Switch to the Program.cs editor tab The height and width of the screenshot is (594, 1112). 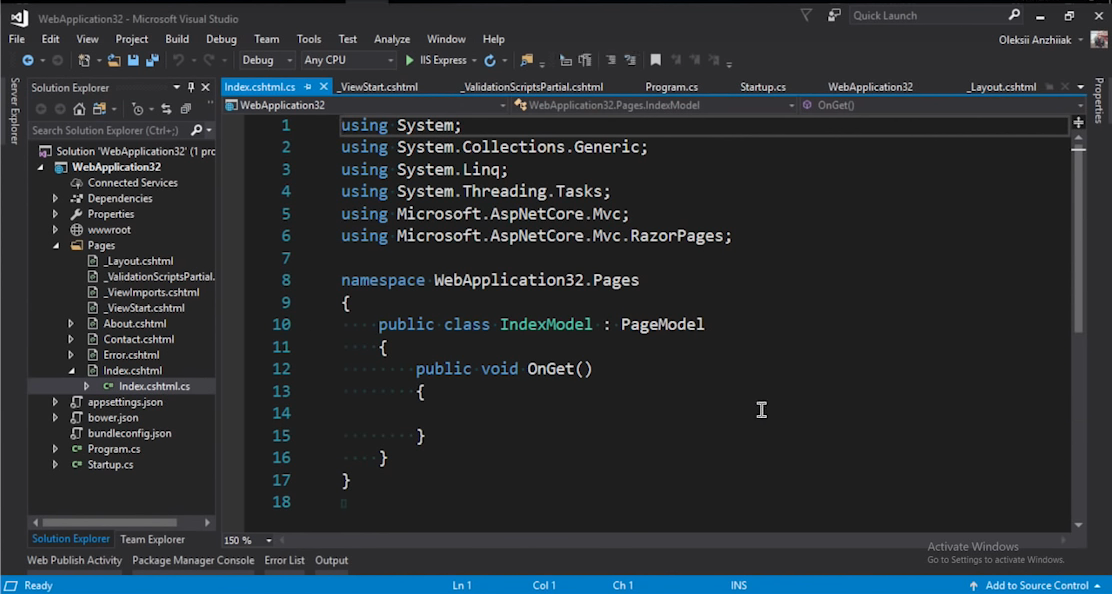pyautogui.click(x=672, y=87)
